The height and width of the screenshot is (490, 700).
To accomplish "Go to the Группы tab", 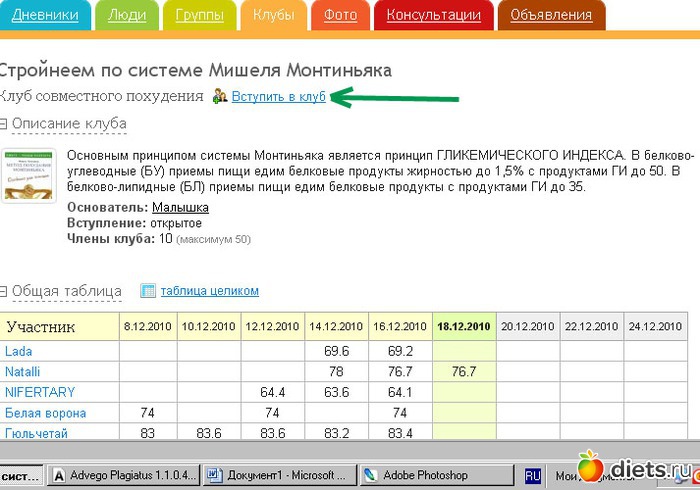I will [199, 15].
